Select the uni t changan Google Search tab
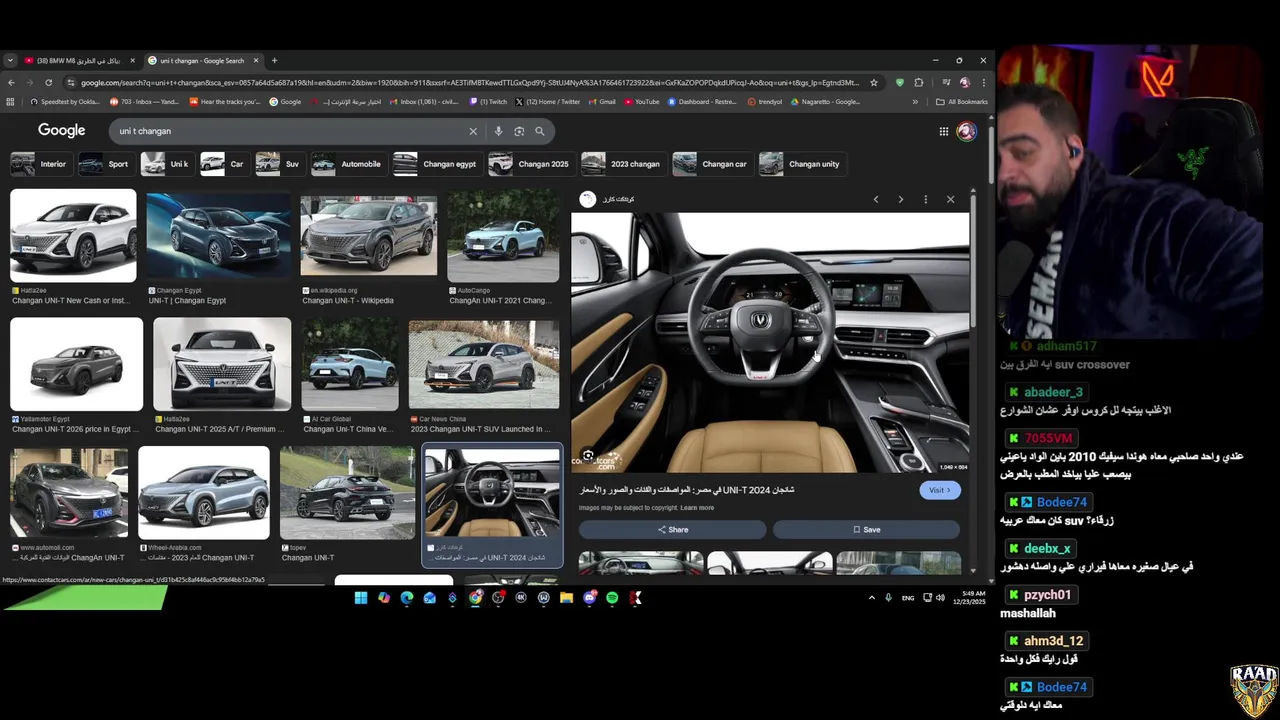Image resolution: width=1280 pixels, height=720 pixels. (203, 60)
